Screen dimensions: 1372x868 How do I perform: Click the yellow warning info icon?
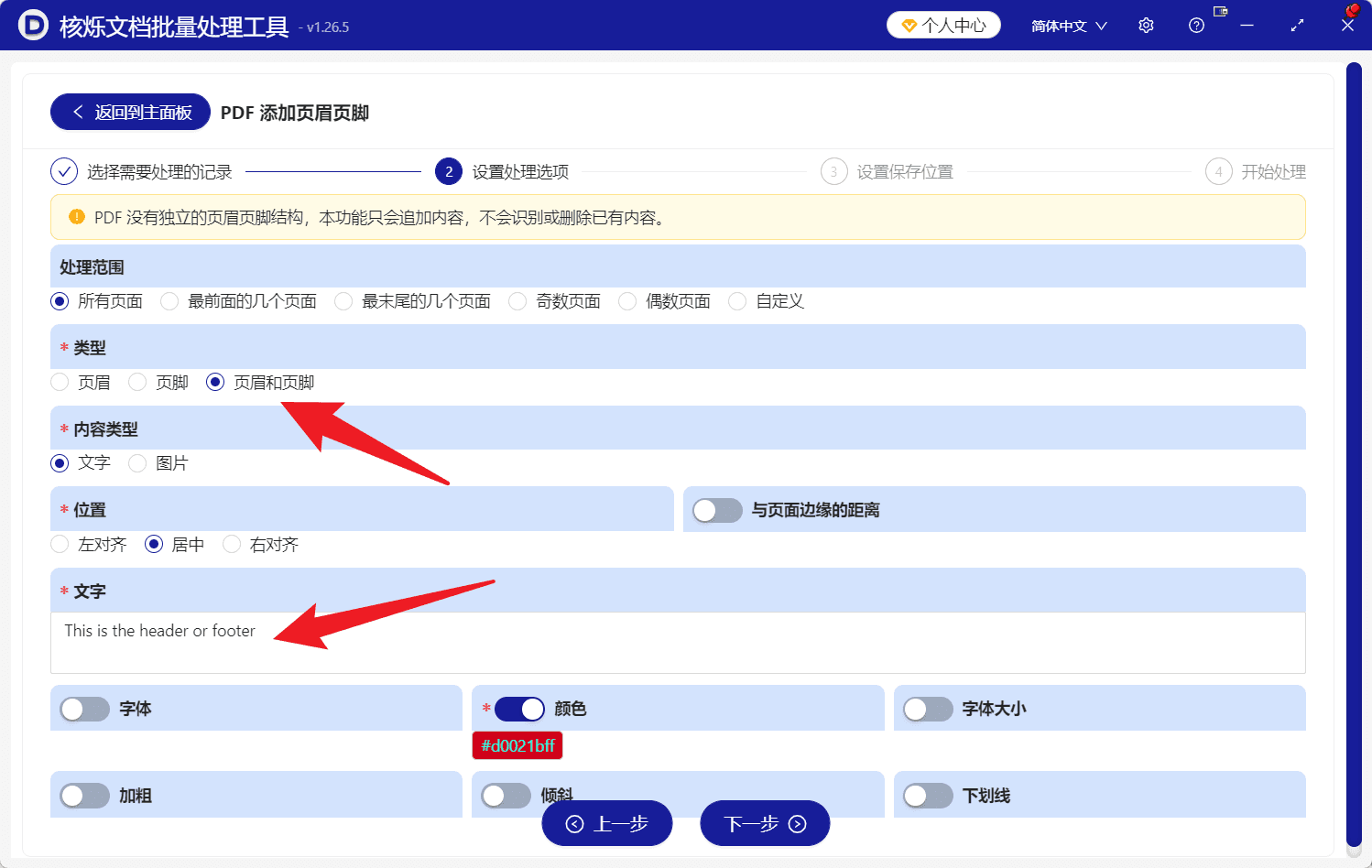tap(77, 217)
